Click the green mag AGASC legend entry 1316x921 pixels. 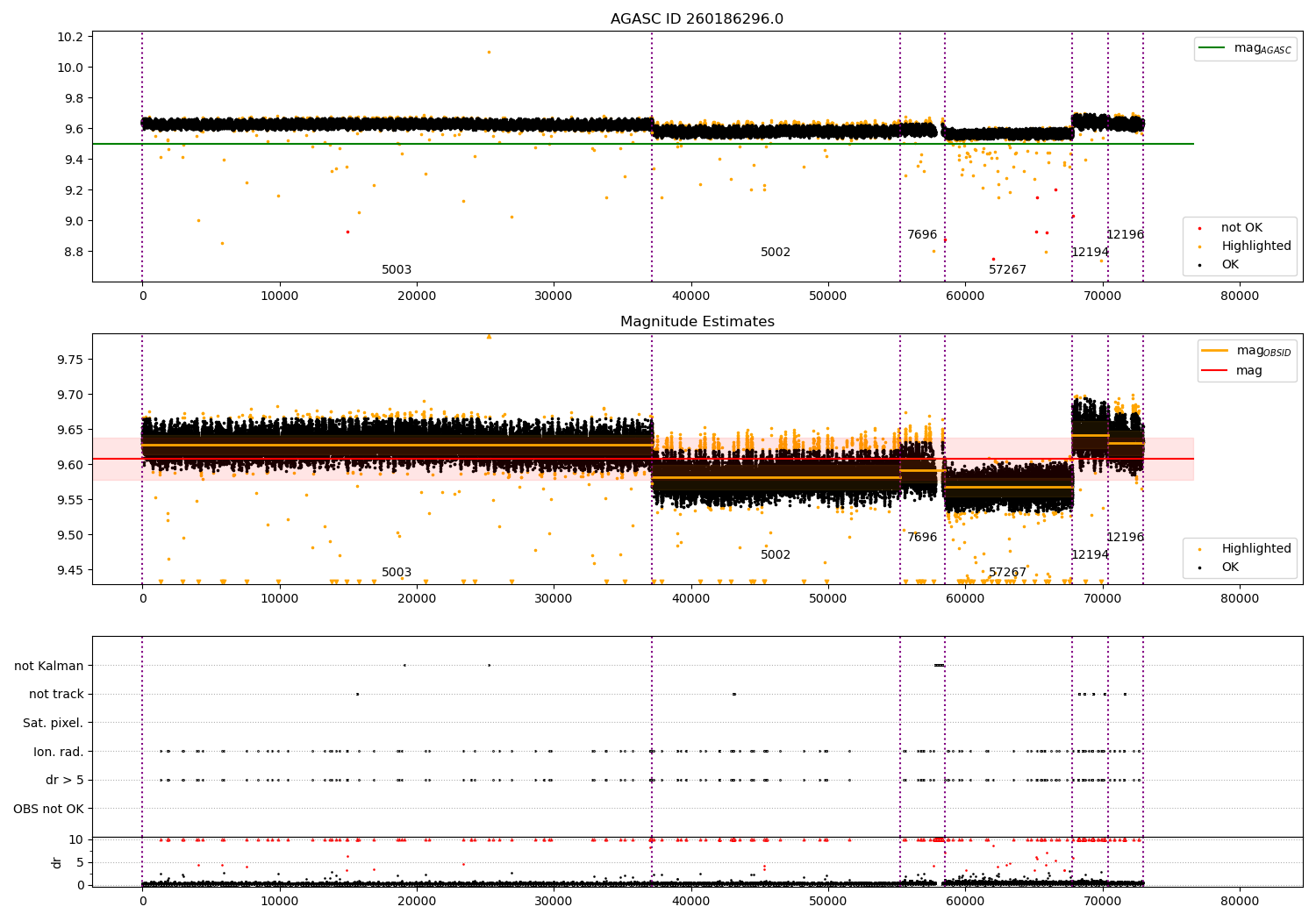pos(1245,49)
